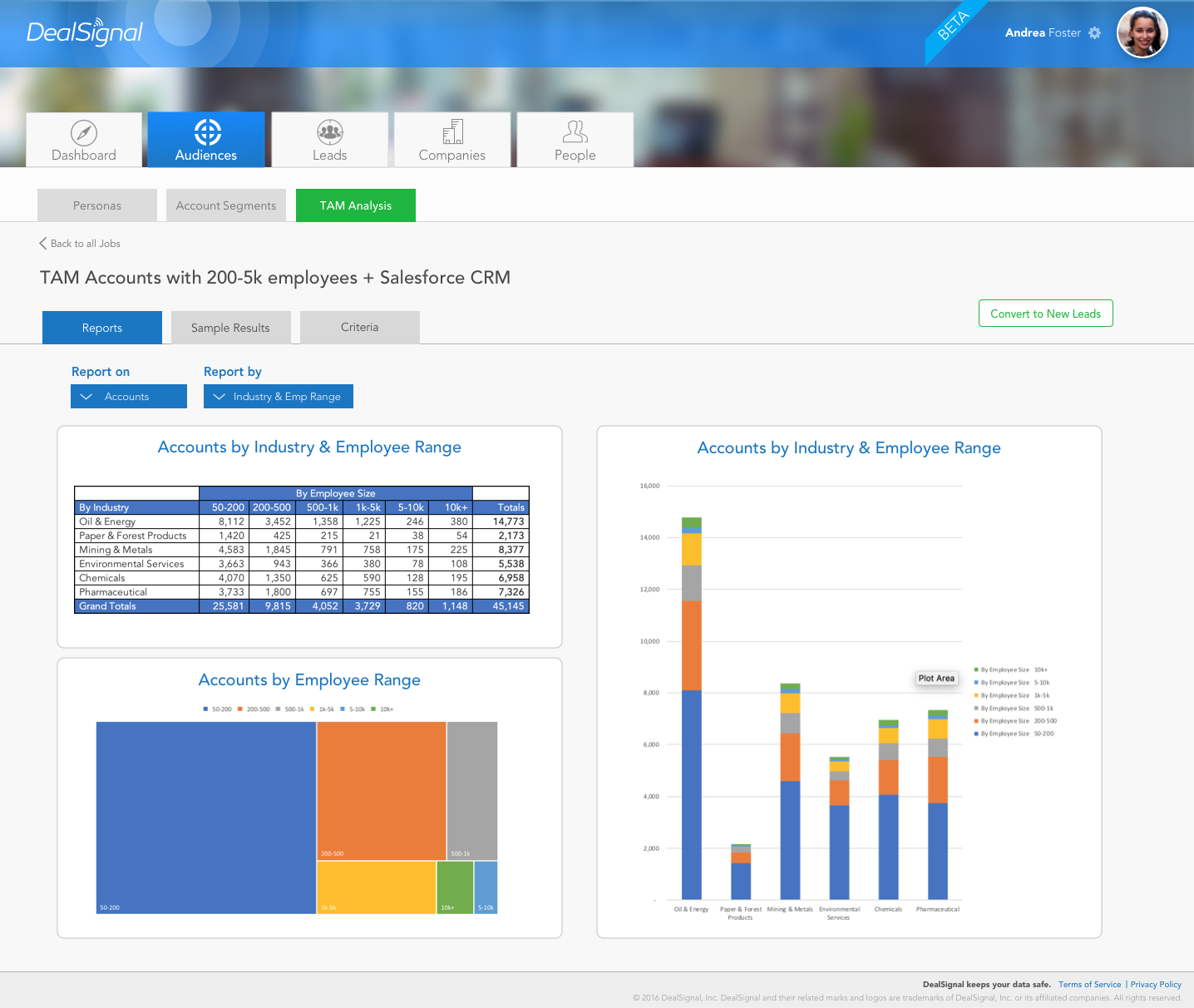Screen dimensions: 1194x1008
Task: Click the Oil & Energy bar
Action: click(x=692, y=708)
